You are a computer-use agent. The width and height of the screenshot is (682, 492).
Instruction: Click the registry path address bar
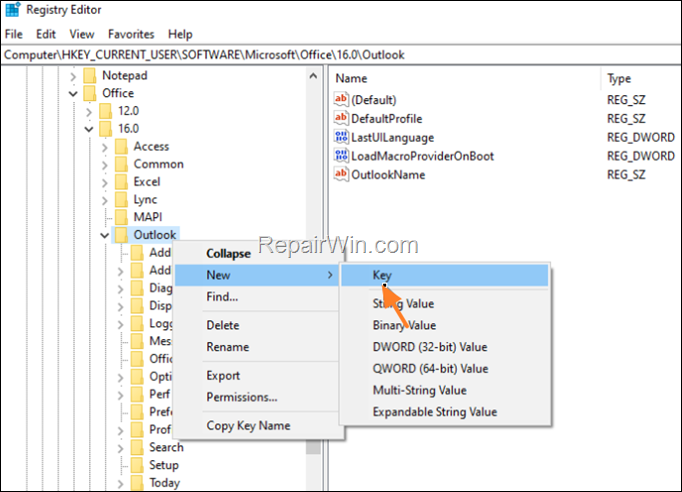[x=341, y=55]
